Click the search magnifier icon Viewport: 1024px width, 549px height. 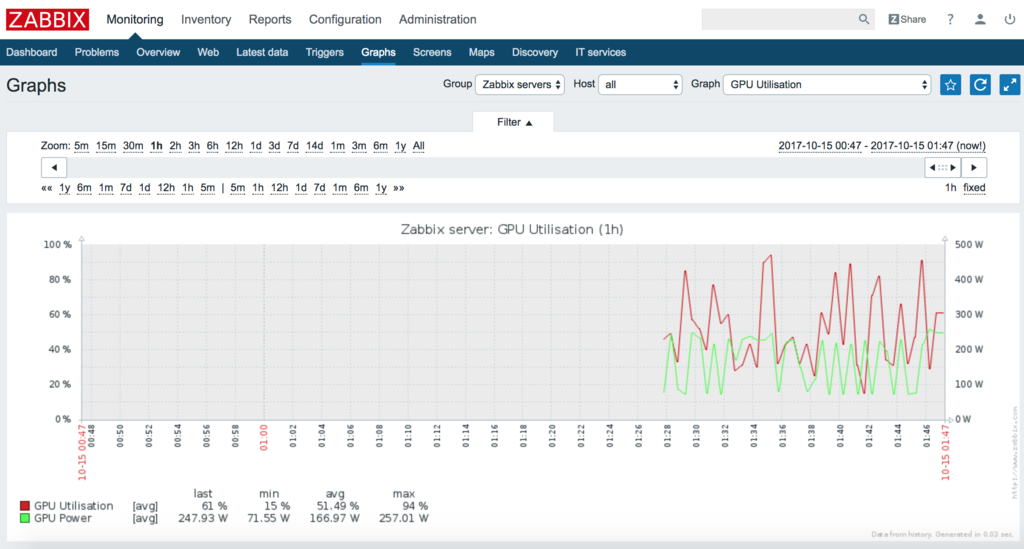(863, 20)
